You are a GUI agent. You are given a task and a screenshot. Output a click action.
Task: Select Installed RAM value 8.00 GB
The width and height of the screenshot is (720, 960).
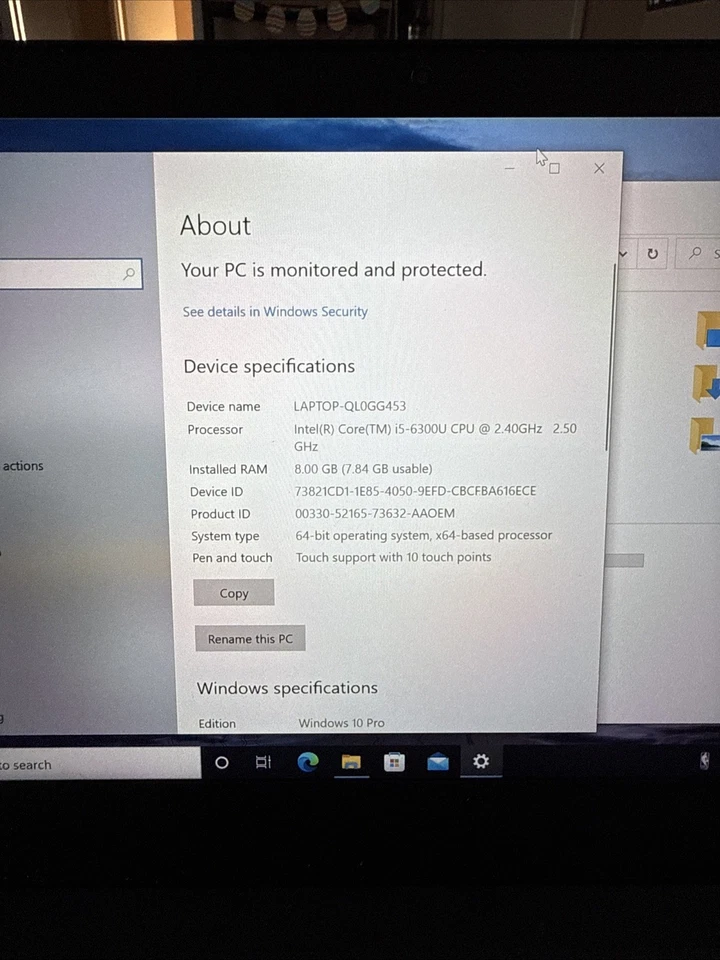pos(363,469)
